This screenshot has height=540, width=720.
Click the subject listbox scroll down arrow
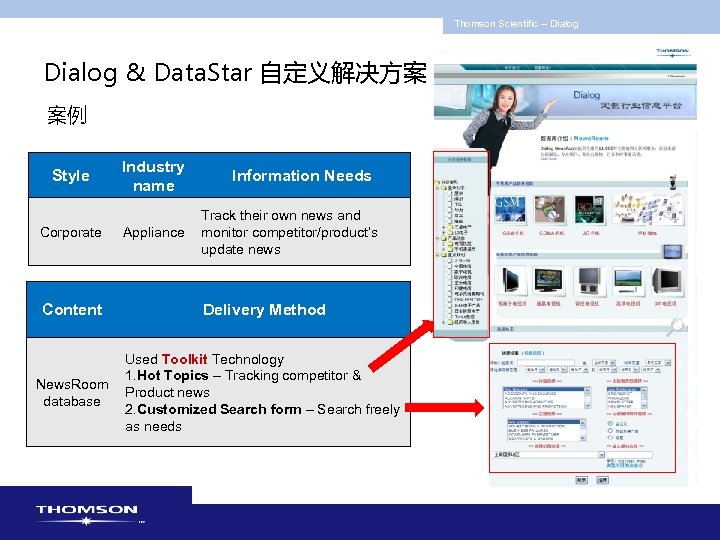(583, 439)
